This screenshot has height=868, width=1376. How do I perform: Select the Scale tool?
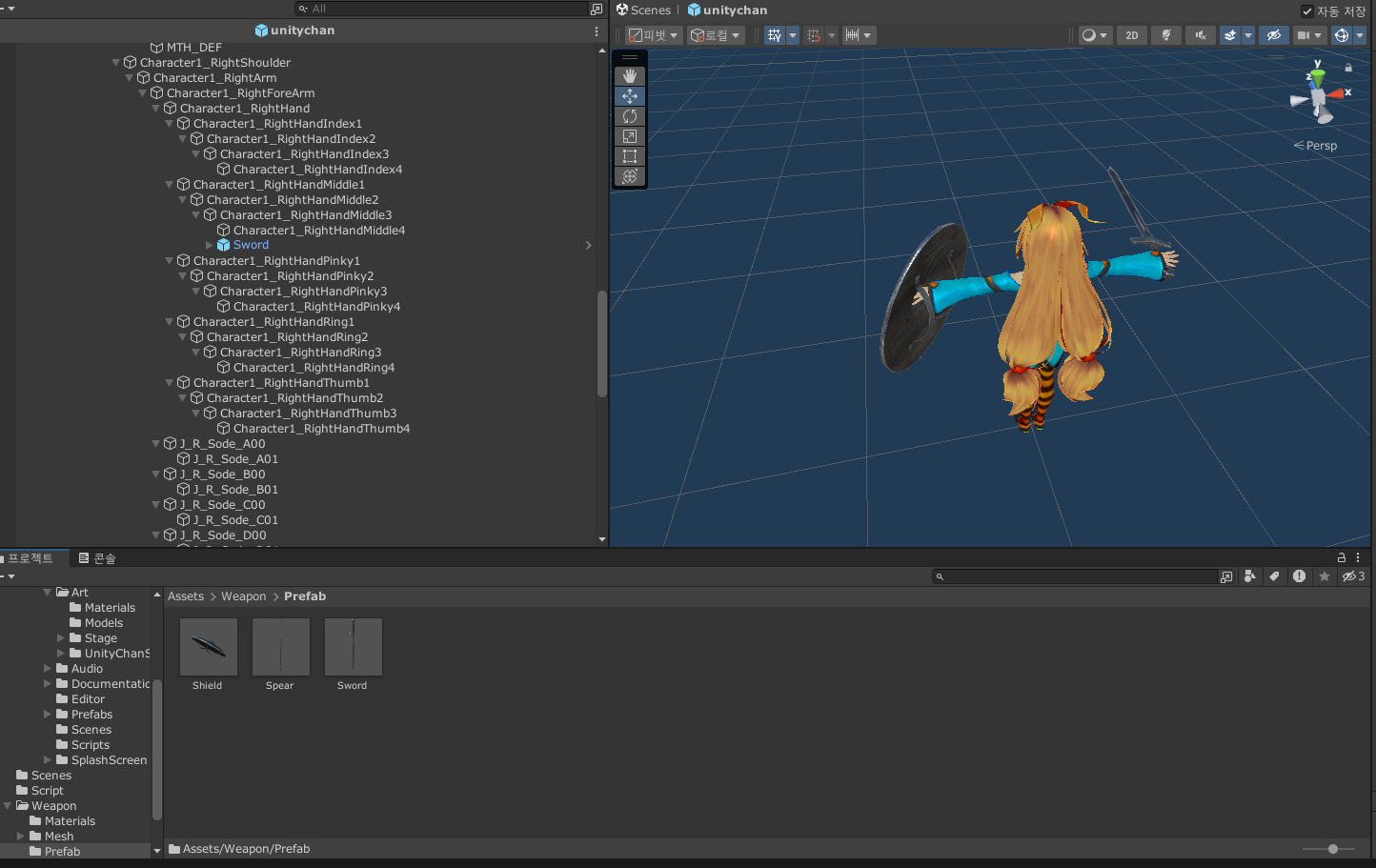(630, 136)
